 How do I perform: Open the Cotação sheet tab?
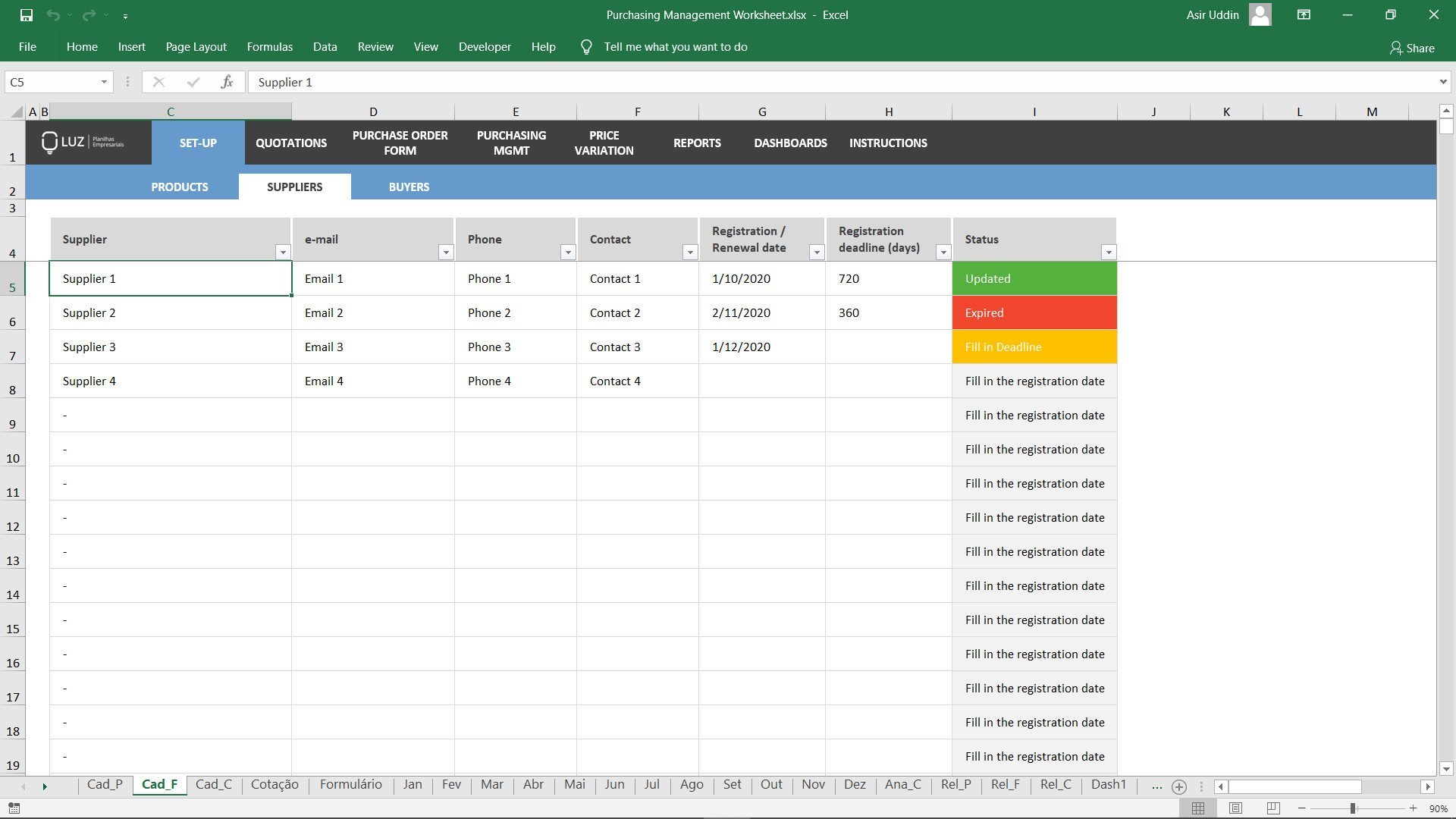tap(275, 784)
